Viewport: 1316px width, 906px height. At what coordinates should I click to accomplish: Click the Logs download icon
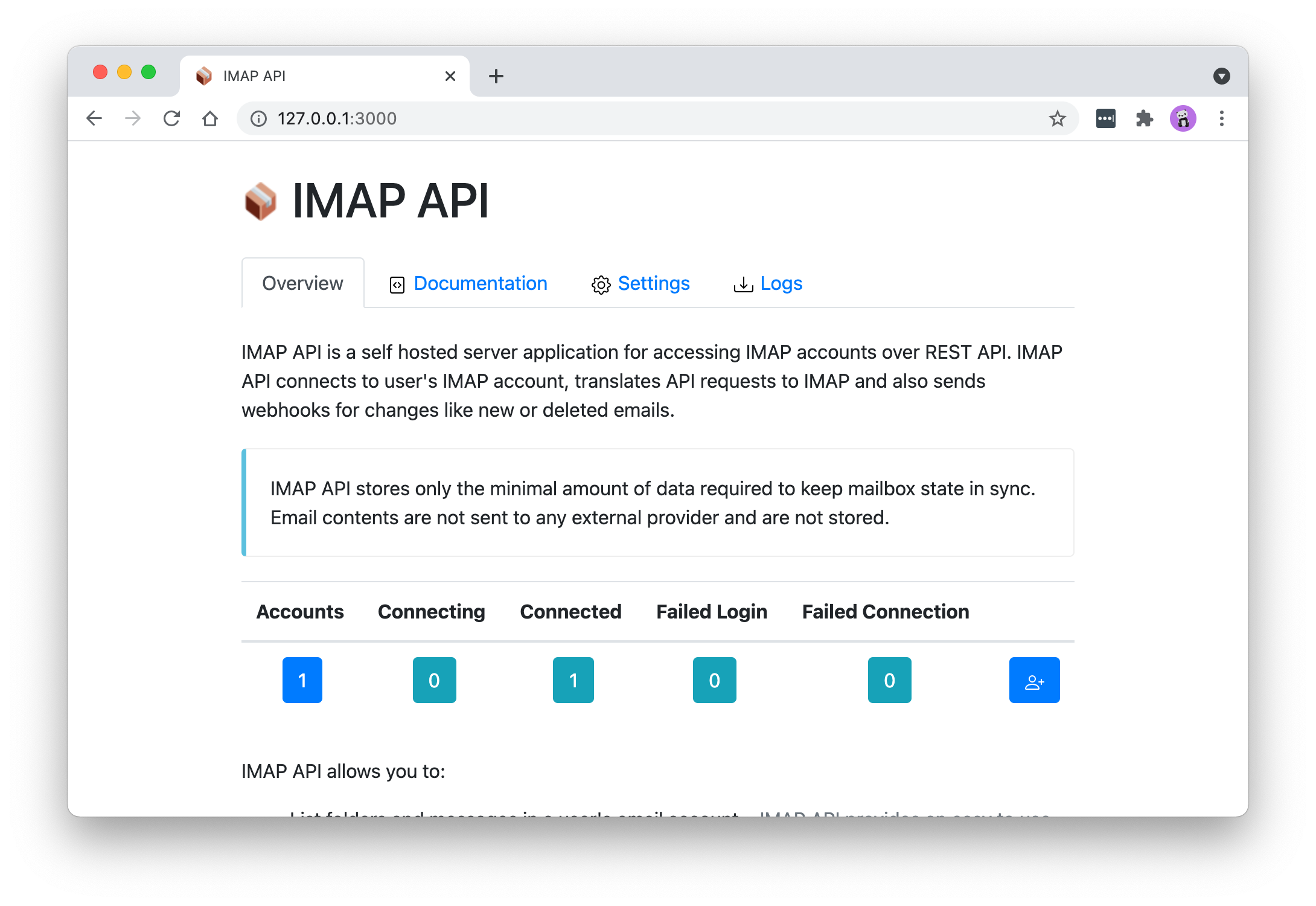point(744,284)
